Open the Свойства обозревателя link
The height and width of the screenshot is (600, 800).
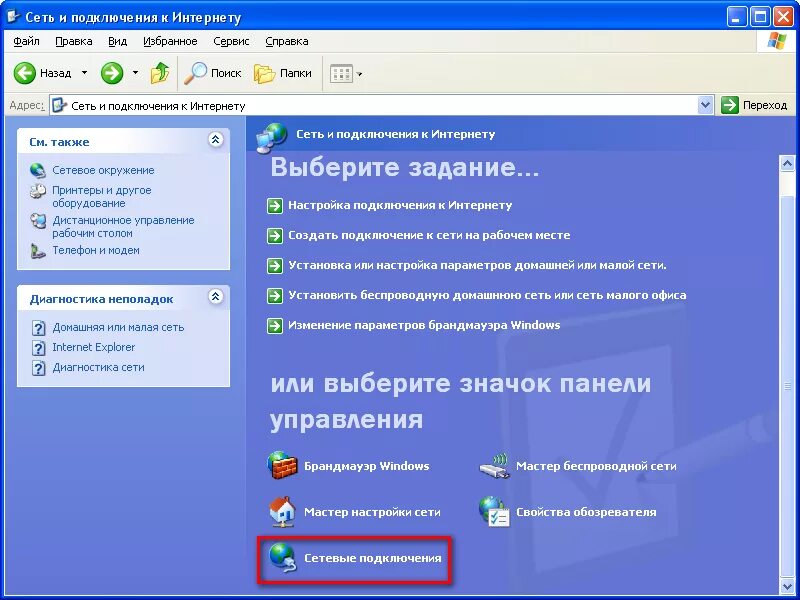[x=586, y=512]
